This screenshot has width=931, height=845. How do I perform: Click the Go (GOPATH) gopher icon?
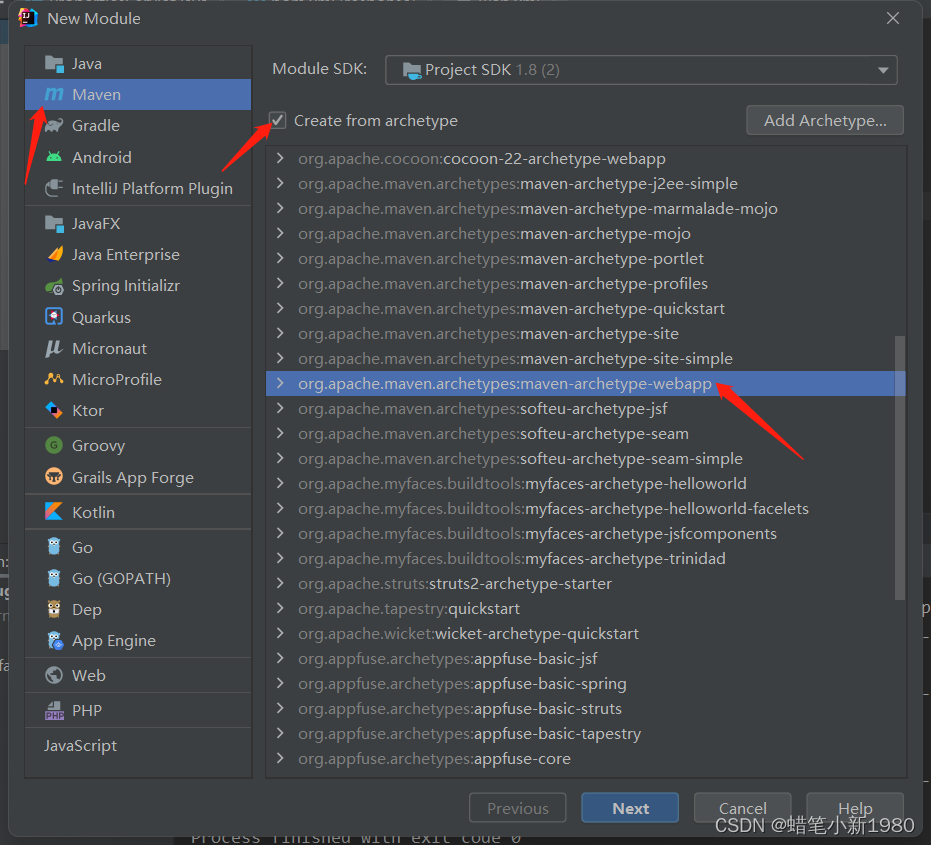pos(54,578)
